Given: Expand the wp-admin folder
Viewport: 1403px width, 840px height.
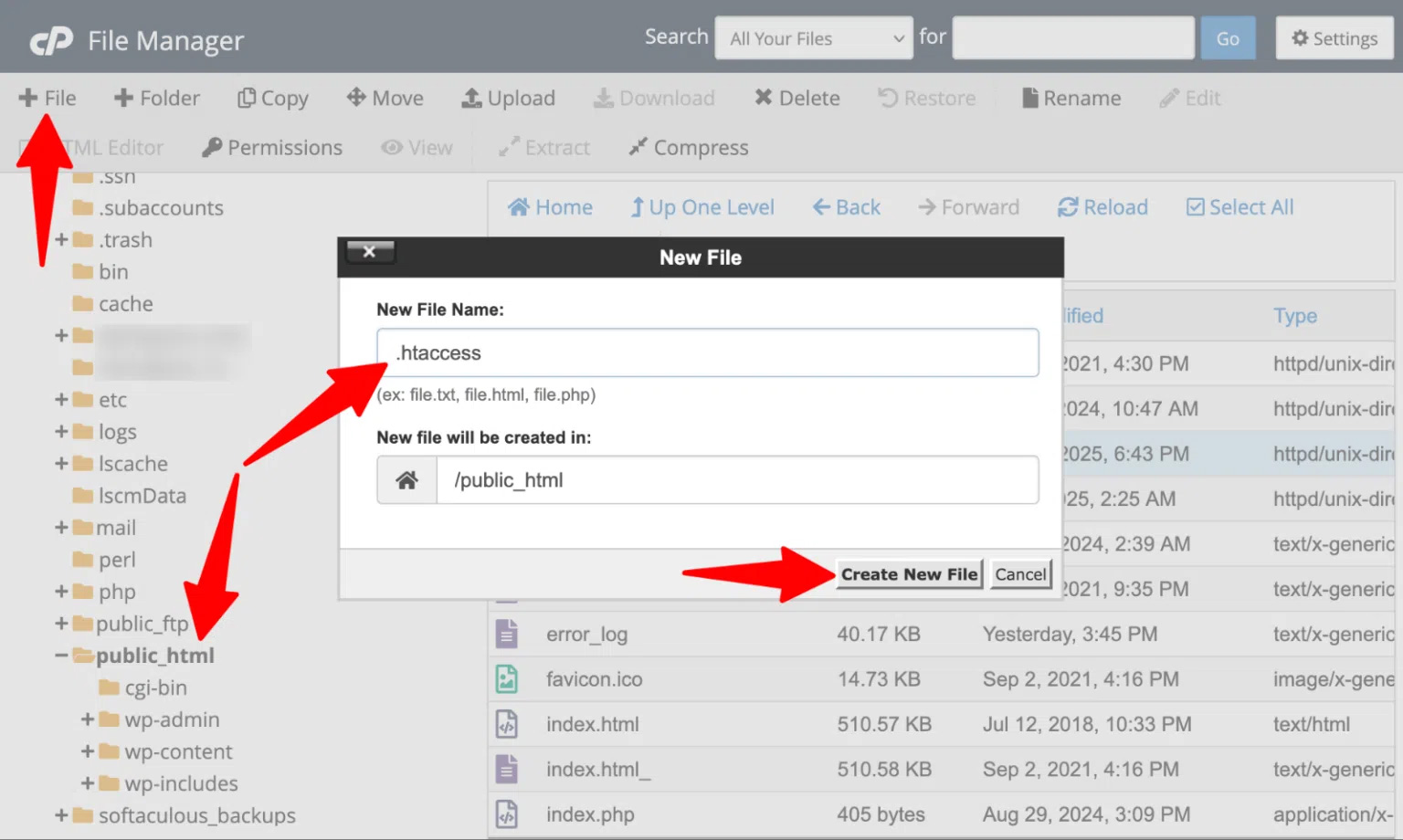Looking at the screenshot, I should (x=88, y=719).
